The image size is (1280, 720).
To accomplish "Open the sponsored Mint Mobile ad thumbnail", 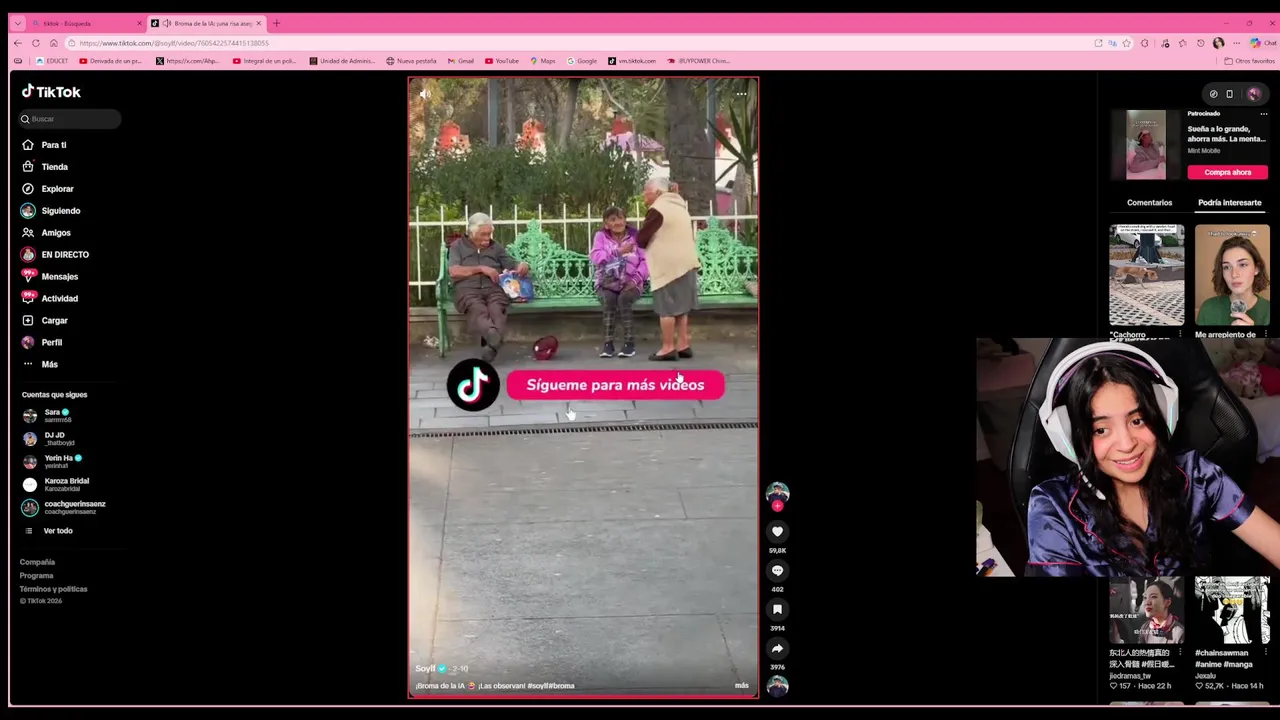I will point(1146,145).
